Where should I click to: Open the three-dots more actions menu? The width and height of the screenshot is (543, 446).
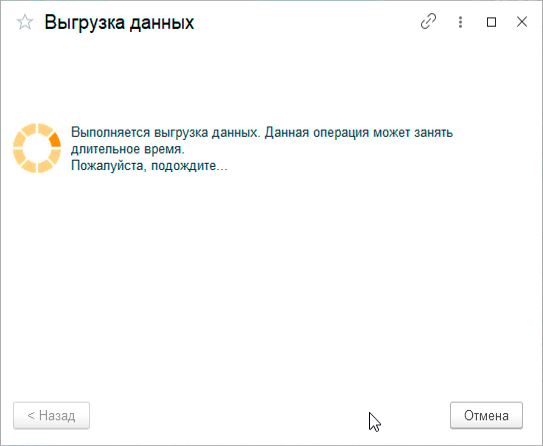[460, 22]
